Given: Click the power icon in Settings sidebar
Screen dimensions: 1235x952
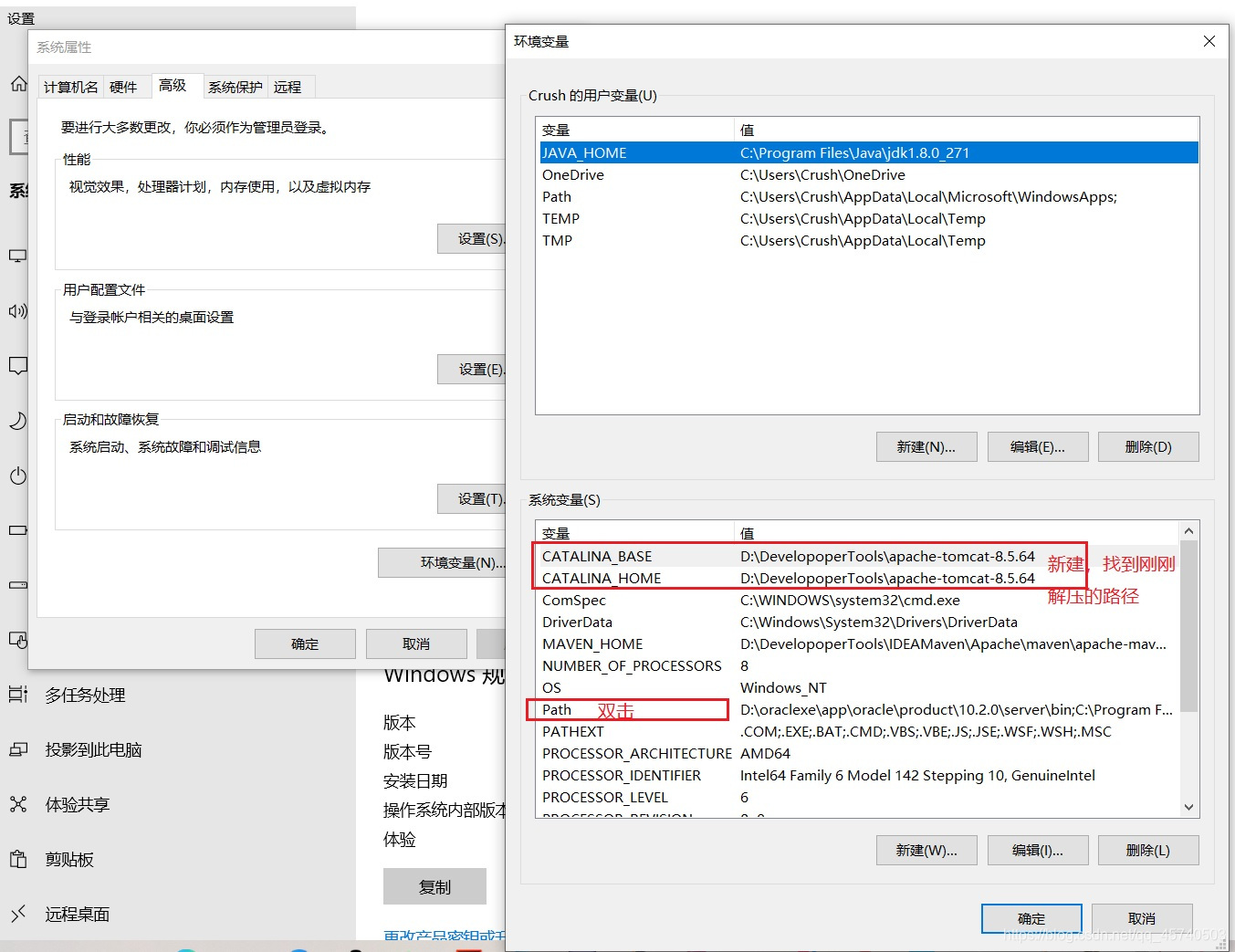Looking at the screenshot, I should coord(17,476).
